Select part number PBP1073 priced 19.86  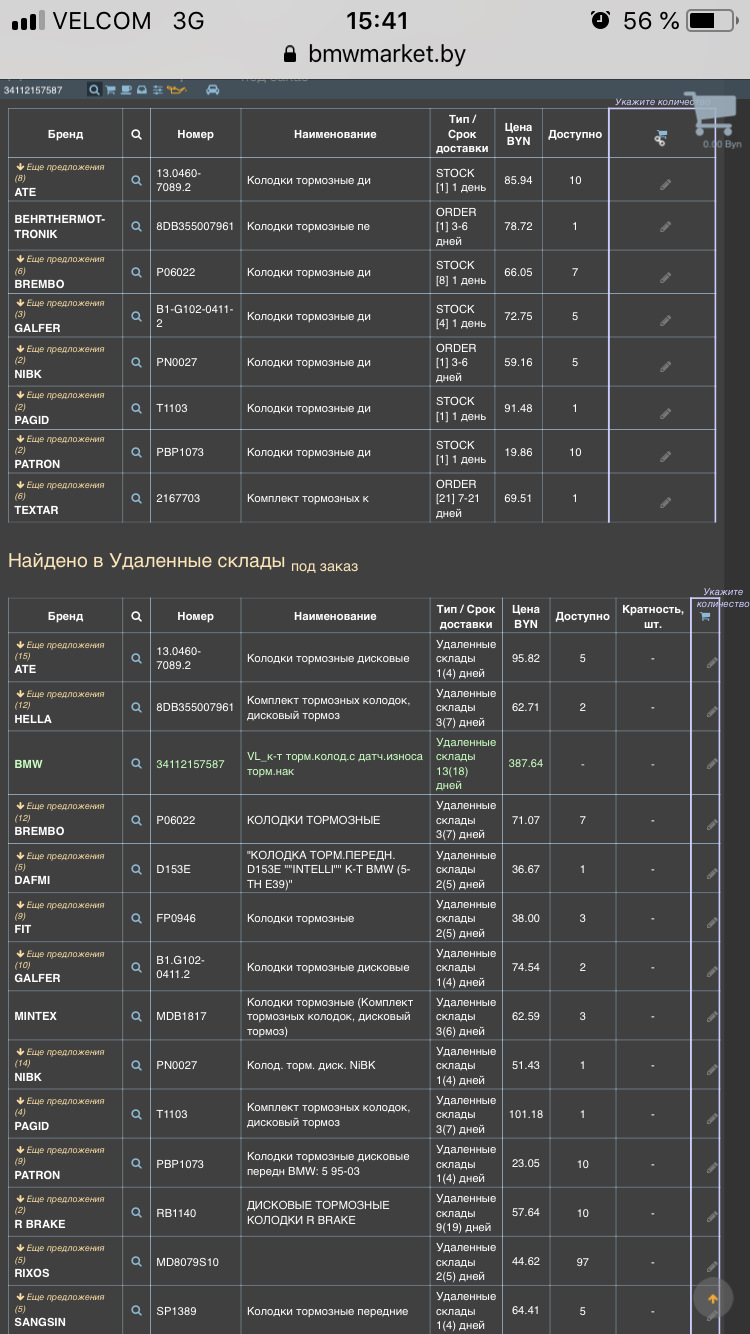(180, 453)
